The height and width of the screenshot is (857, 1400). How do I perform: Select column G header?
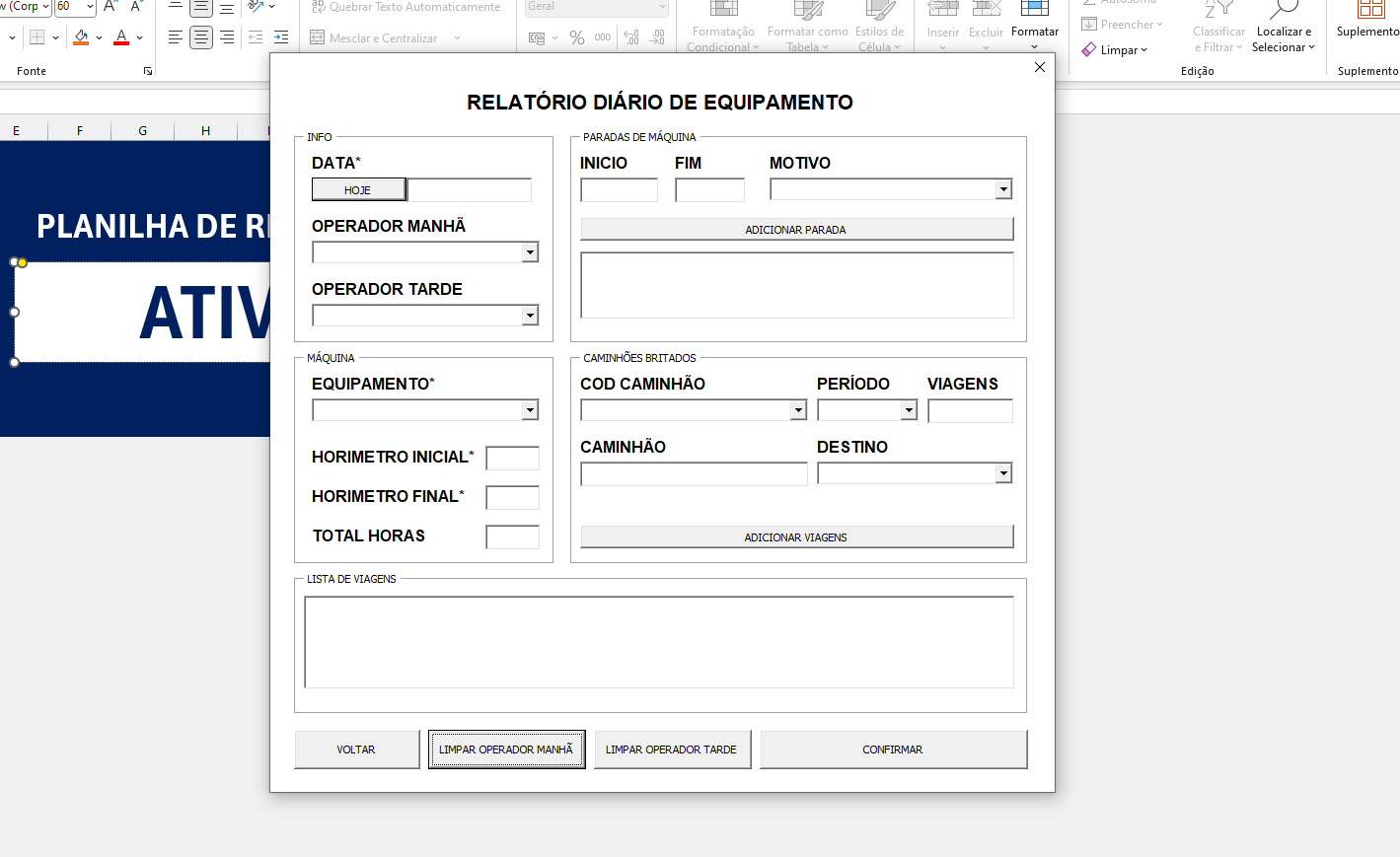(143, 130)
